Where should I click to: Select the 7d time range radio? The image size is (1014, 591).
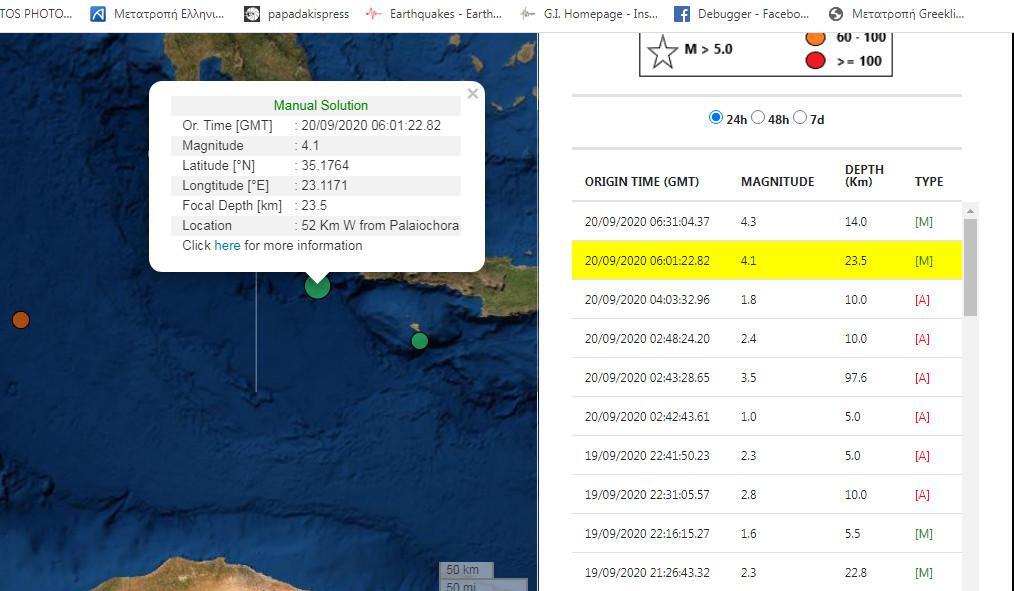800,118
